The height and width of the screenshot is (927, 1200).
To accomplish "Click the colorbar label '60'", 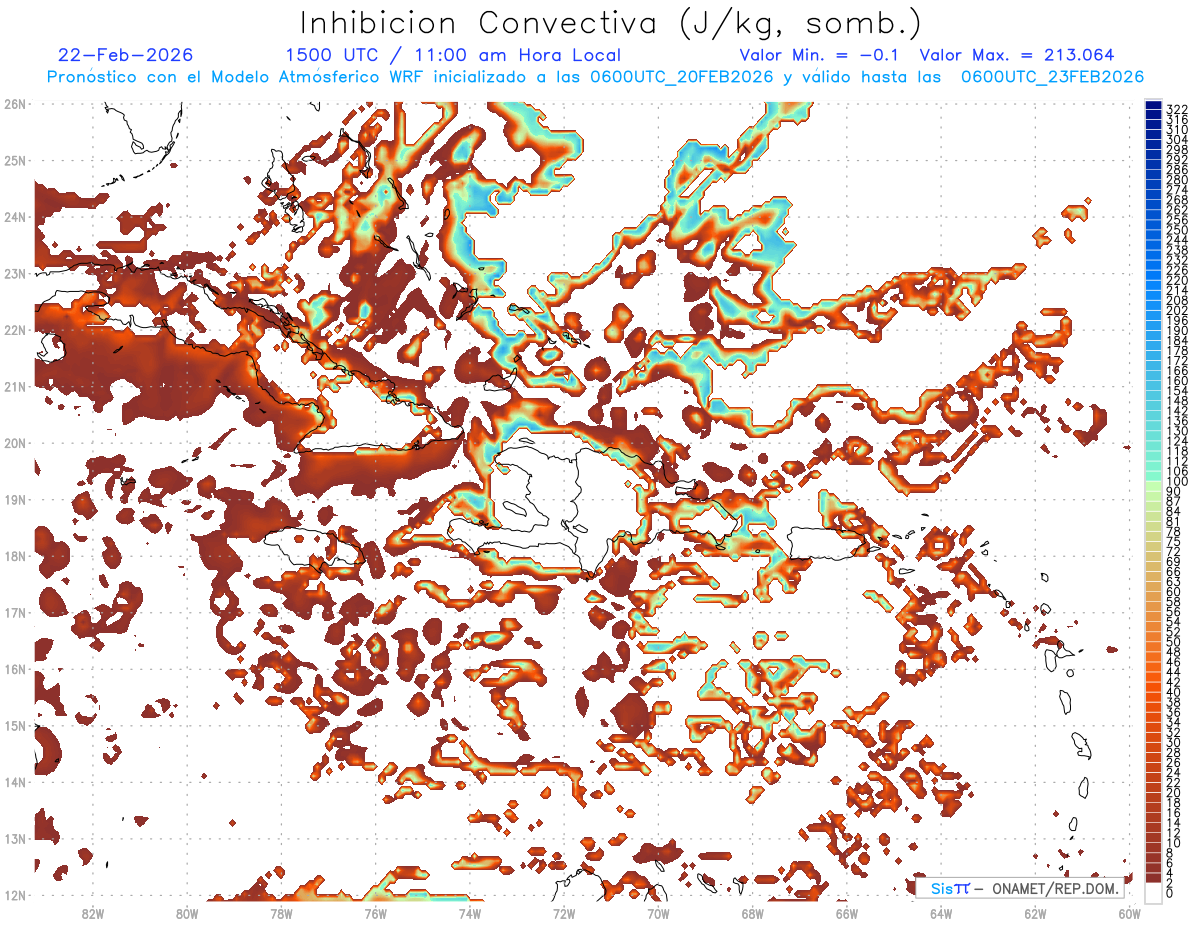I will point(1174,592).
